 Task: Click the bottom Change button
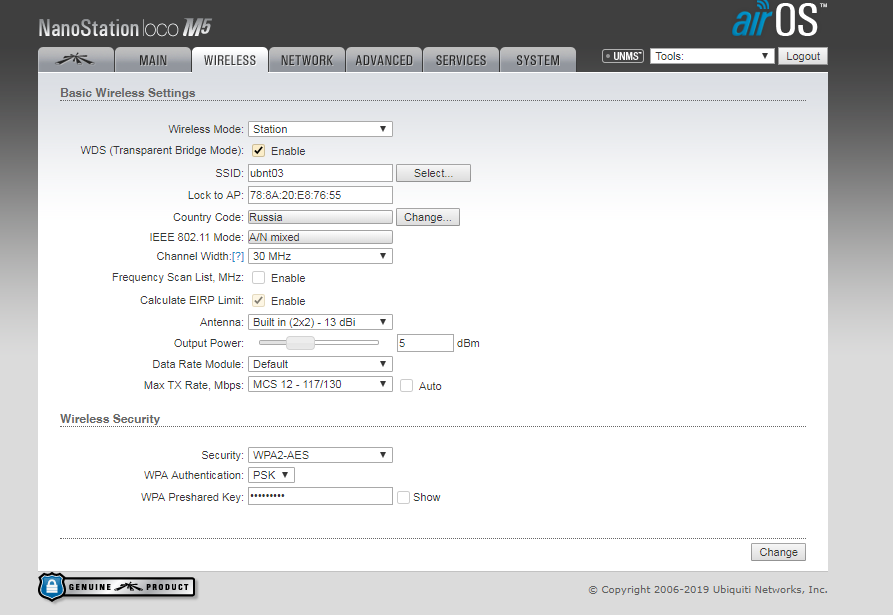pyautogui.click(x=778, y=552)
